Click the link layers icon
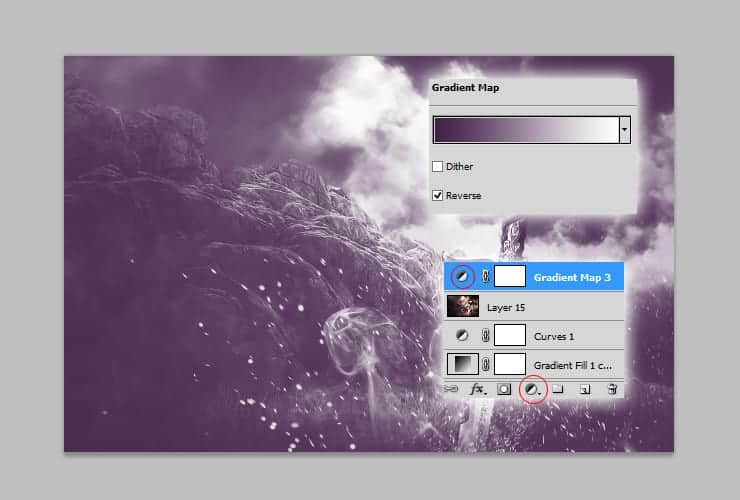Viewport: 740px width, 500px height. [452, 388]
